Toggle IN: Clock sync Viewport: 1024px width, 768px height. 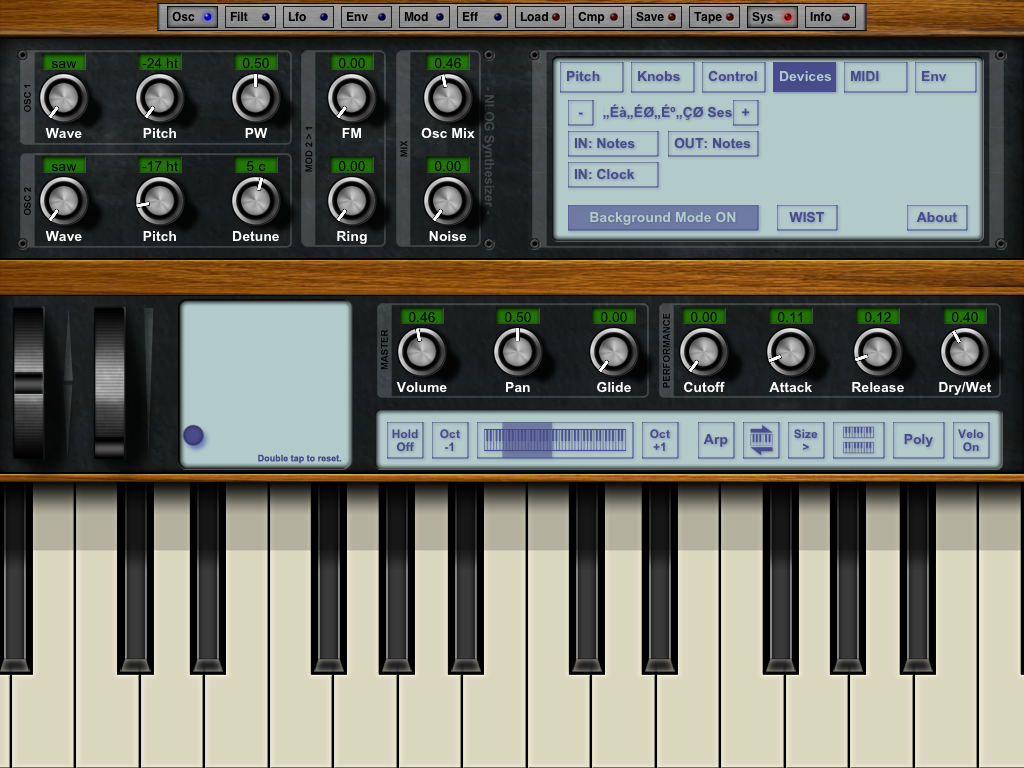(x=613, y=174)
